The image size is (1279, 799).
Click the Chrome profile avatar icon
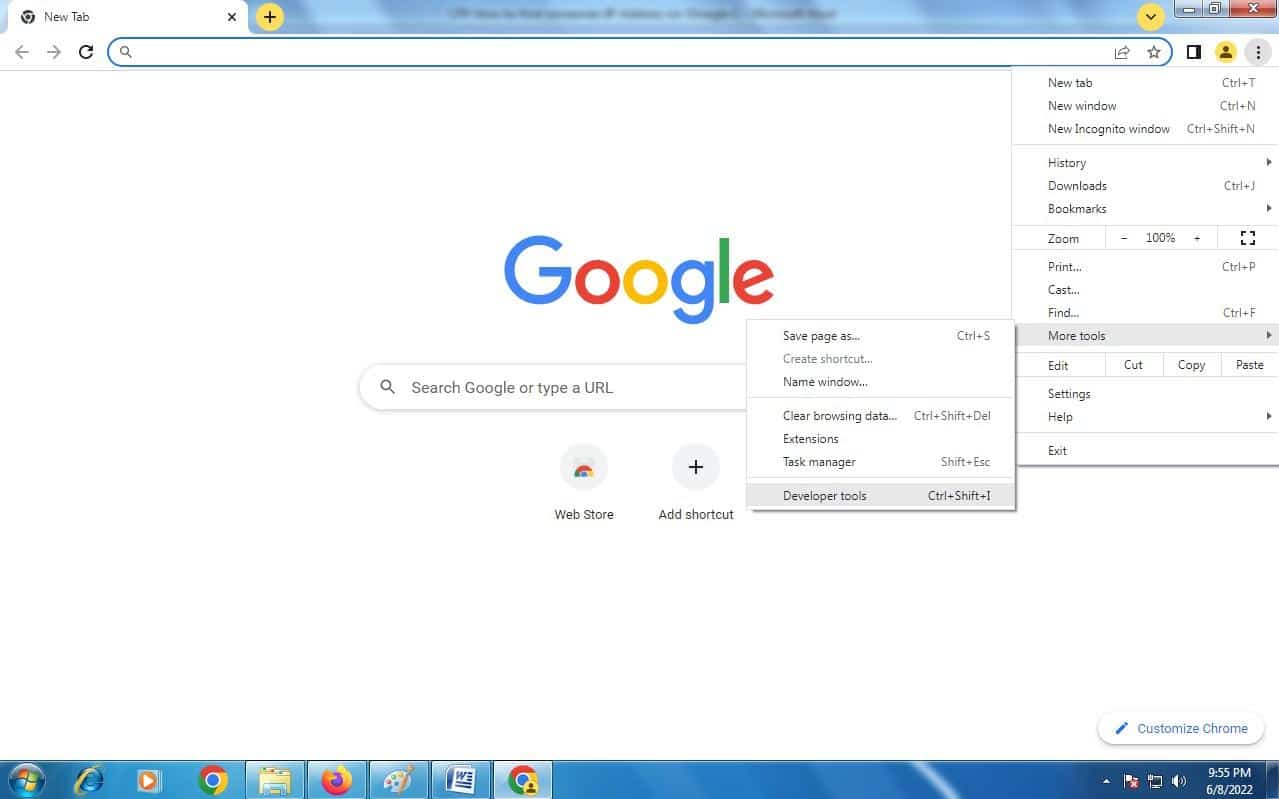pos(1226,51)
